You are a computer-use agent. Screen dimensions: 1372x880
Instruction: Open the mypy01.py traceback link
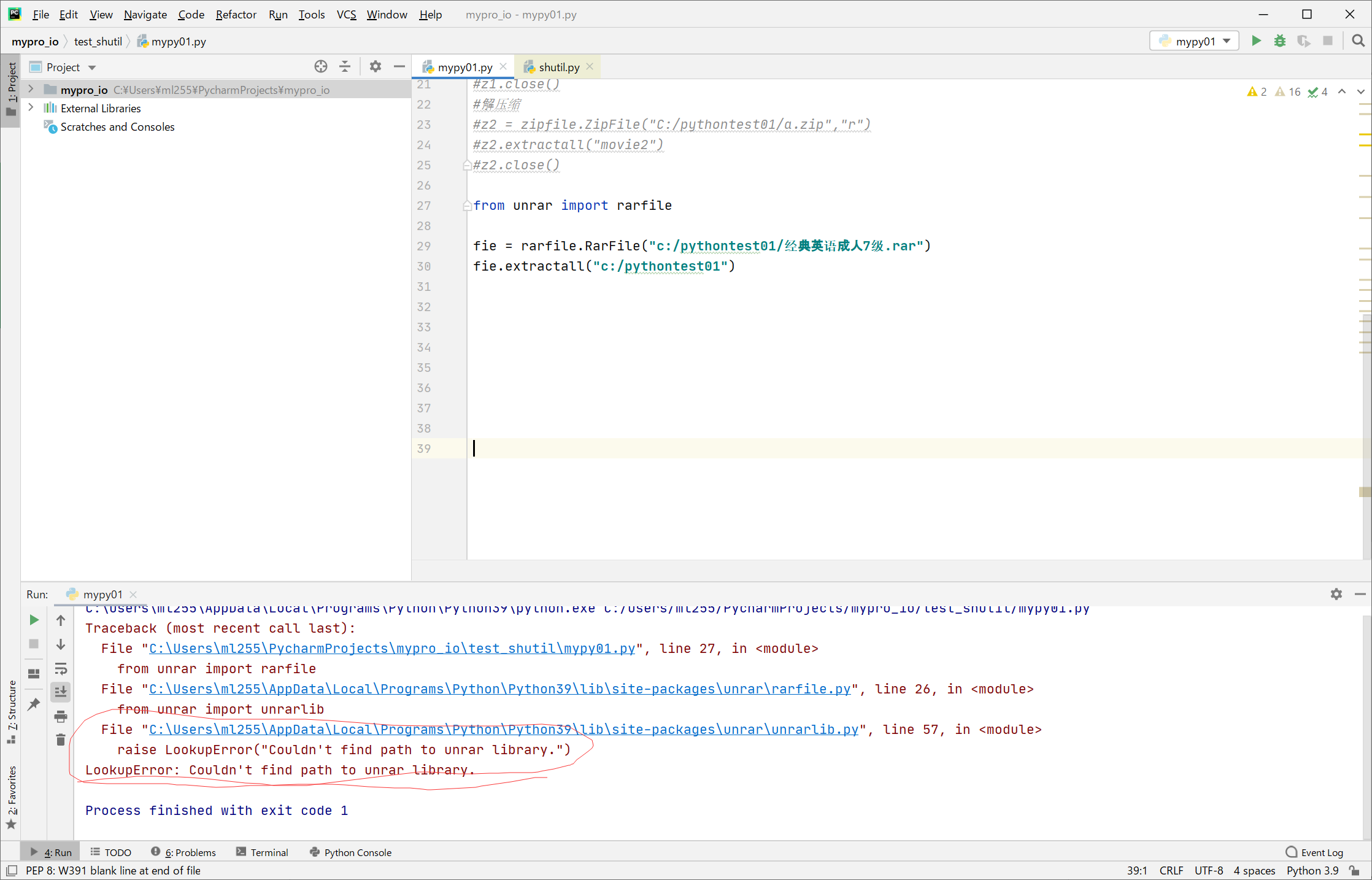tap(392, 648)
